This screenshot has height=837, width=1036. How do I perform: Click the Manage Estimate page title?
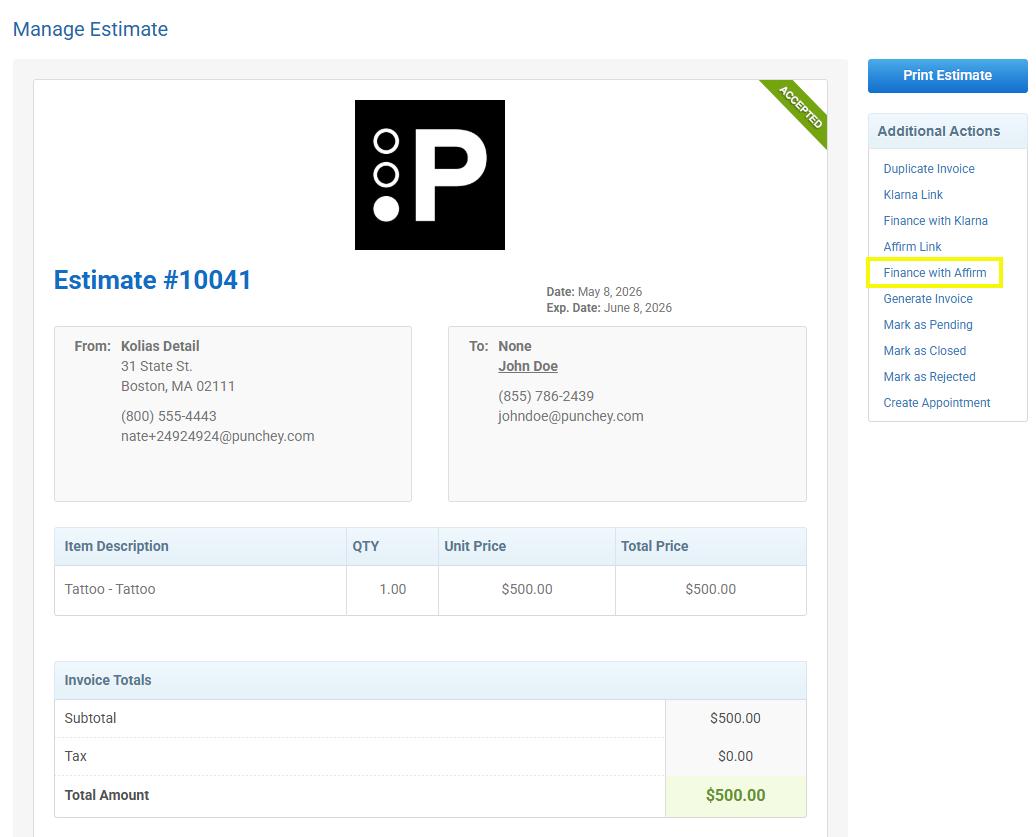point(91,29)
